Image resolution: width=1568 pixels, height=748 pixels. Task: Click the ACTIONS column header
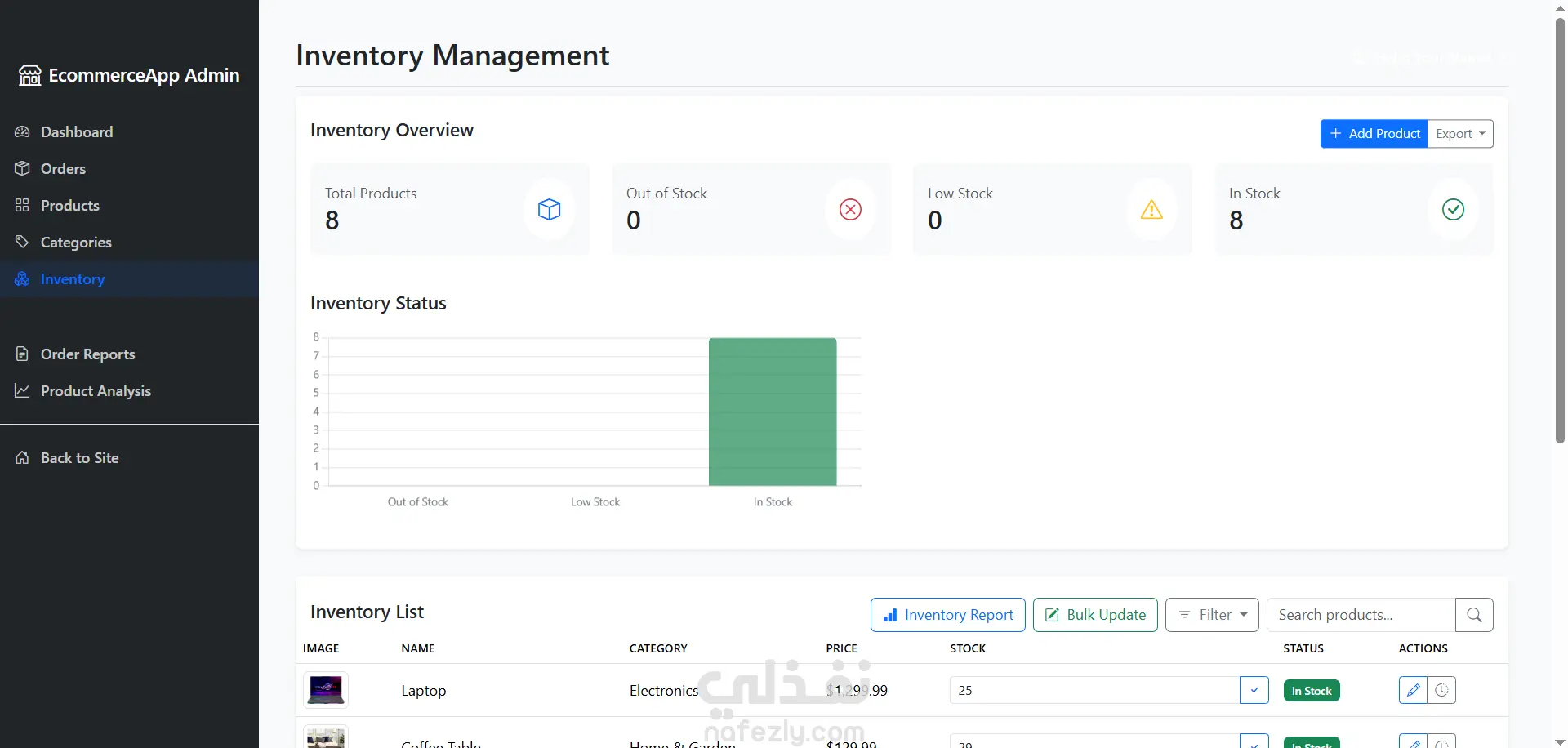click(x=1423, y=648)
